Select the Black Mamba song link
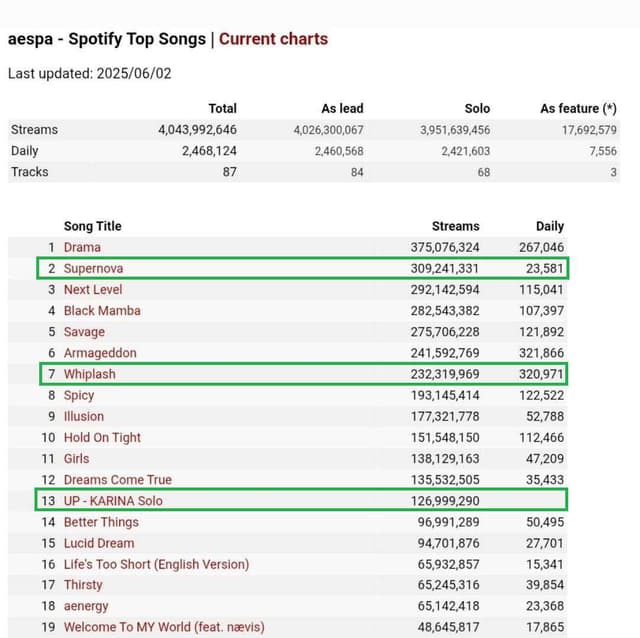The width and height of the screenshot is (640, 638). (x=102, y=310)
